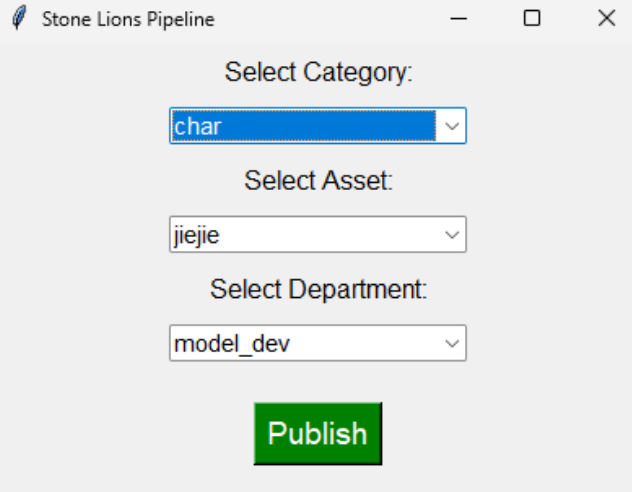
Task: Click blank space left of Category combobox
Action: (x=85, y=126)
